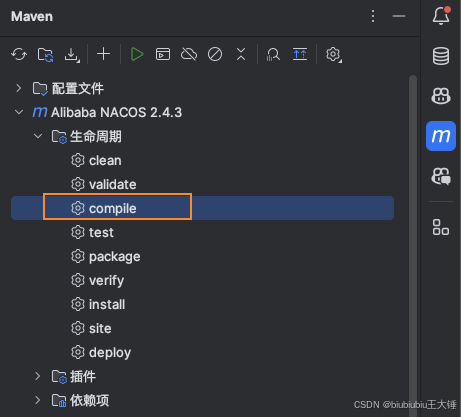
Task: Open Maven panel options menu
Action: point(373,16)
